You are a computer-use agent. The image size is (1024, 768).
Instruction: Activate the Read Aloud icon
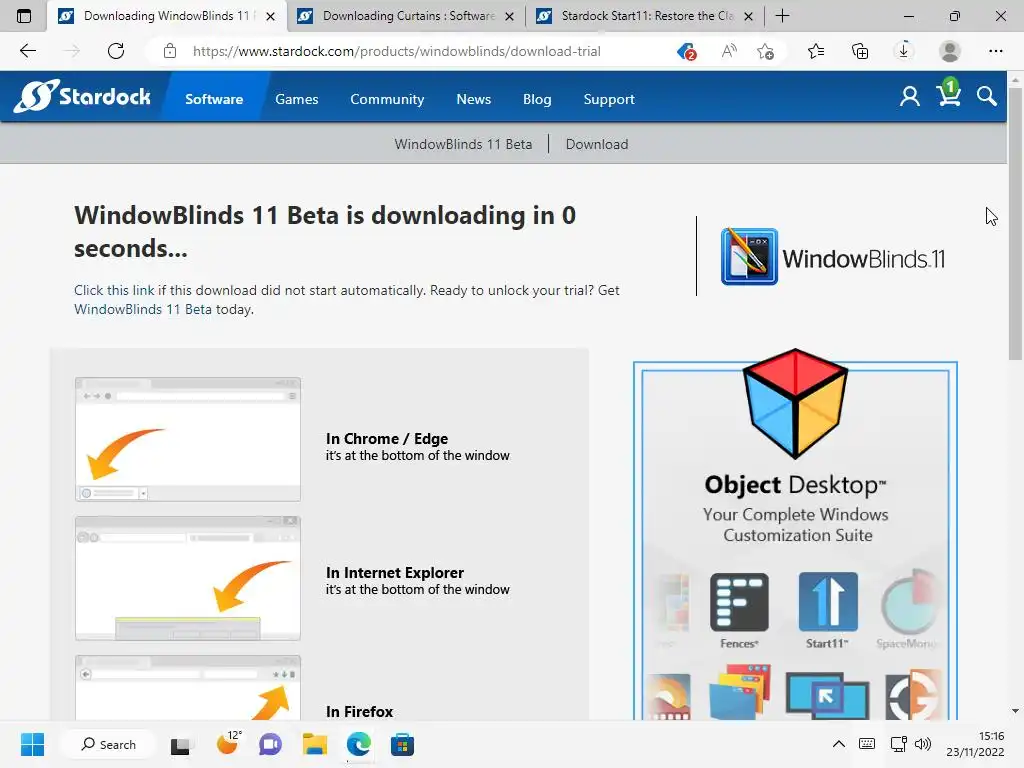pyautogui.click(x=729, y=51)
